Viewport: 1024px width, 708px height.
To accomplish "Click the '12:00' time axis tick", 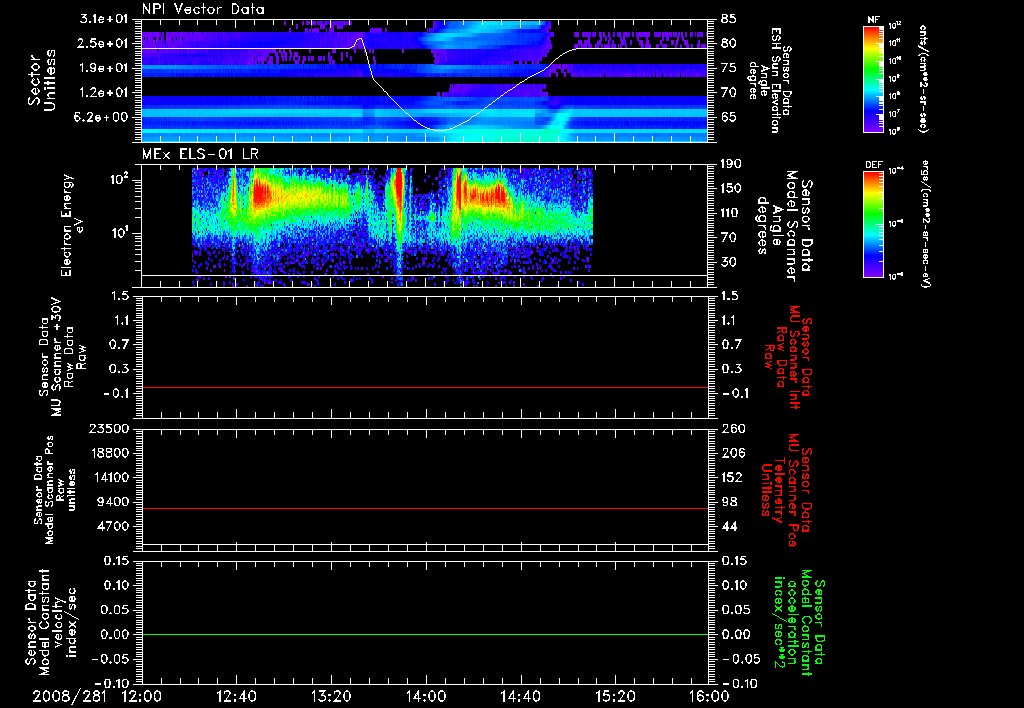I will tap(141, 697).
